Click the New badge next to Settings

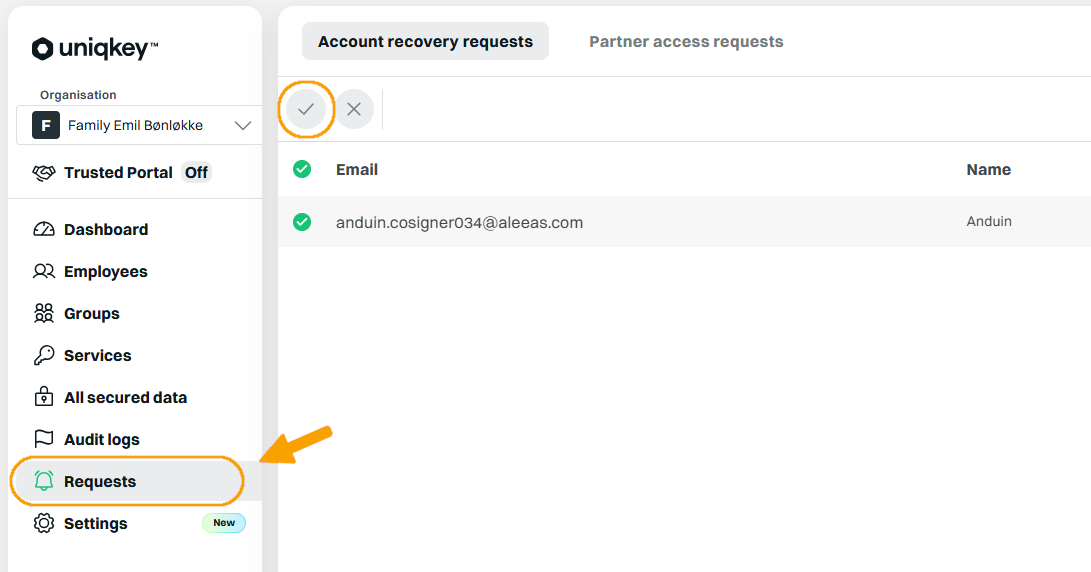coord(224,523)
